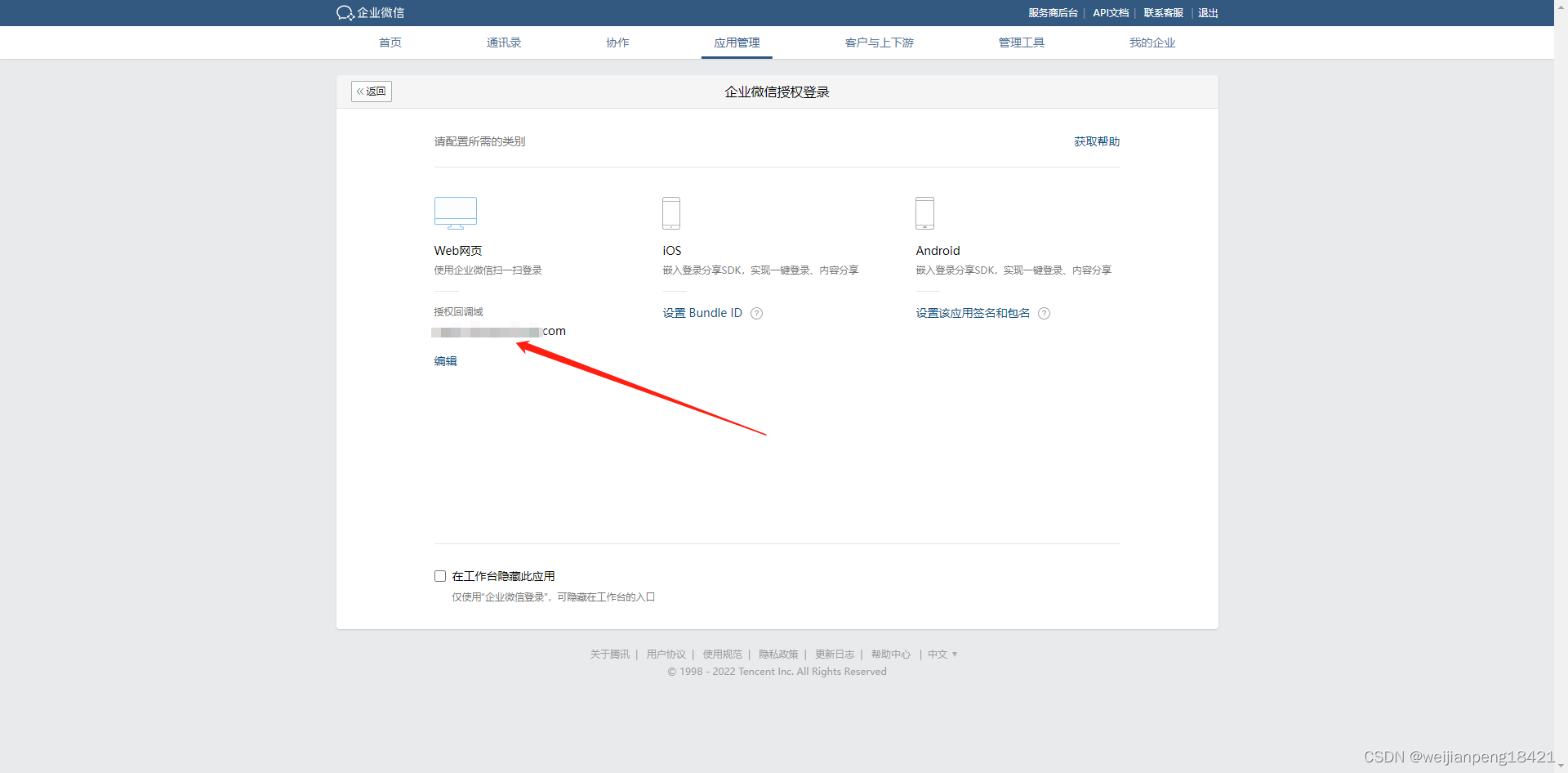Click 设置 Bundle ID link

pos(702,314)
